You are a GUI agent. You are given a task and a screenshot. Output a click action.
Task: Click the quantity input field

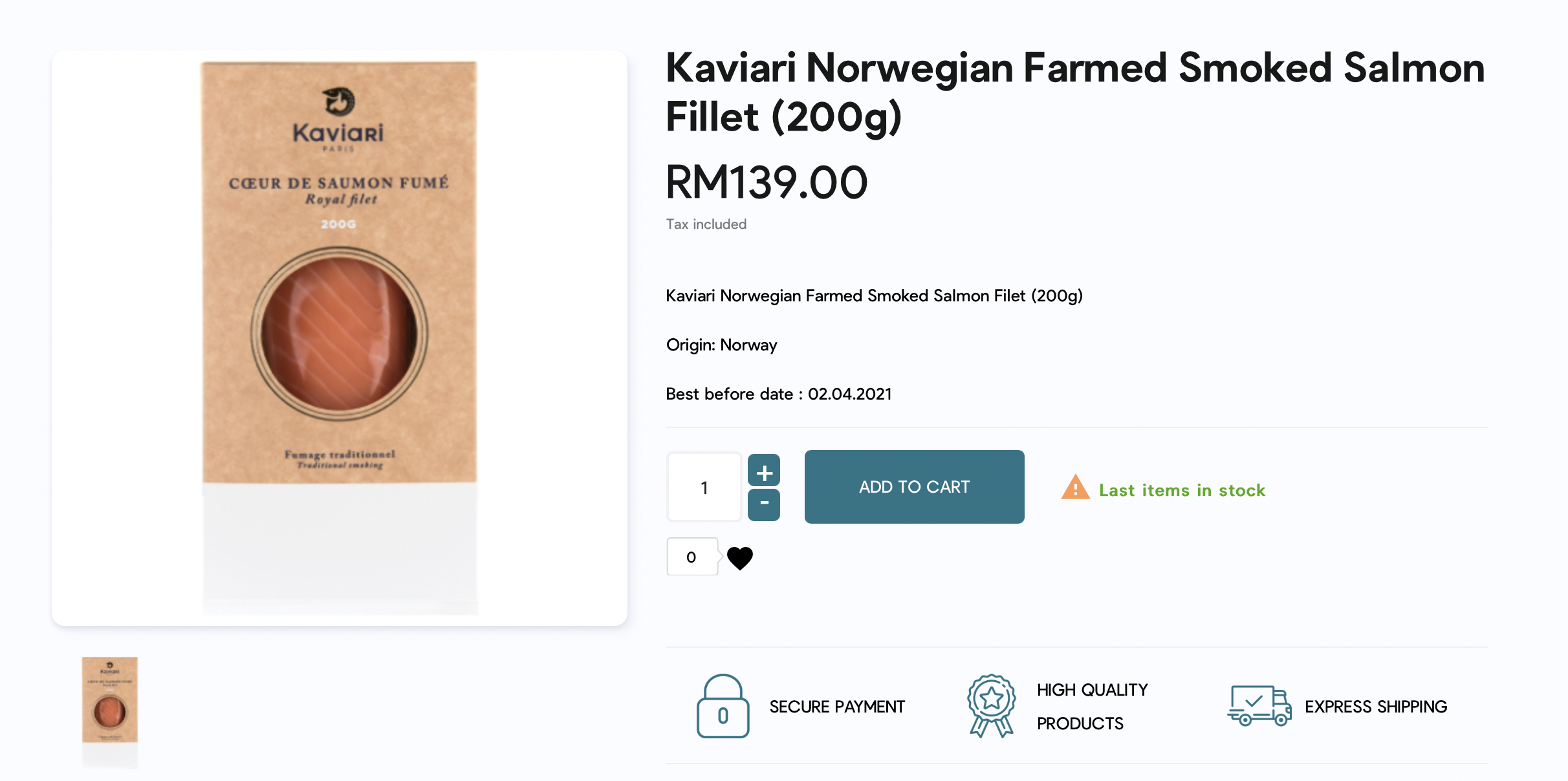(x=704, y=487)
